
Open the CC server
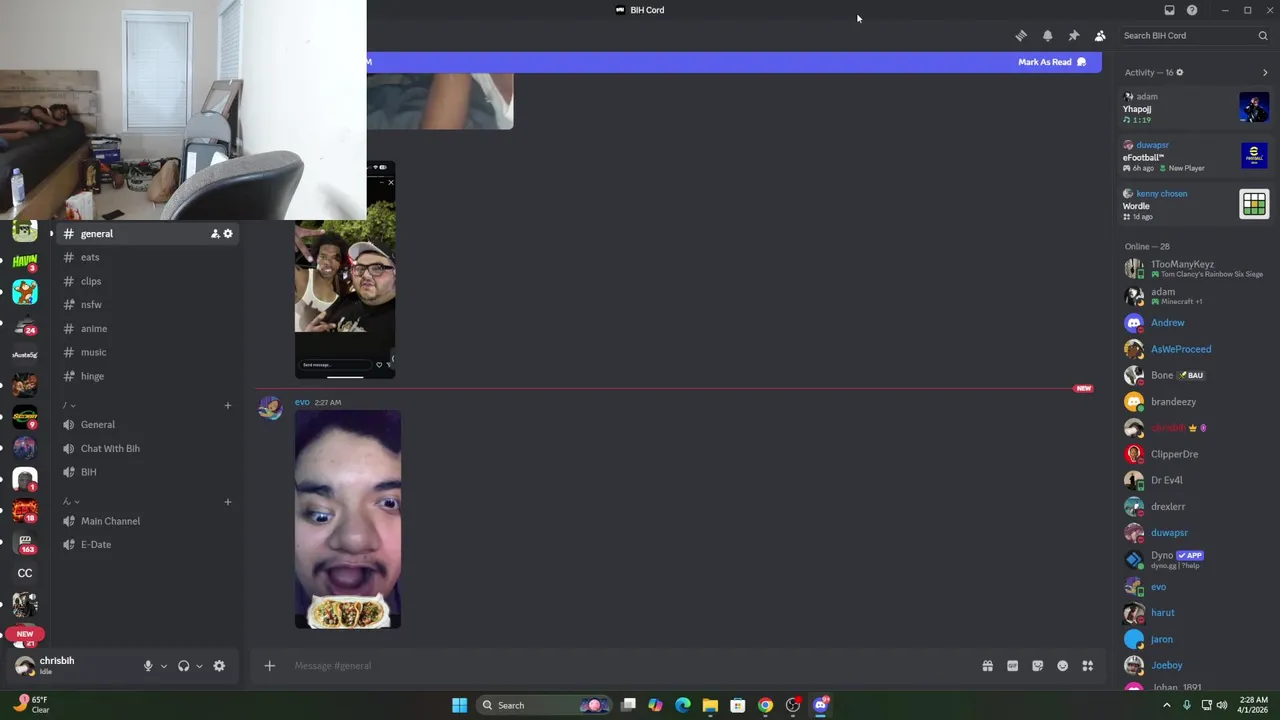click(x=25, y=573)
